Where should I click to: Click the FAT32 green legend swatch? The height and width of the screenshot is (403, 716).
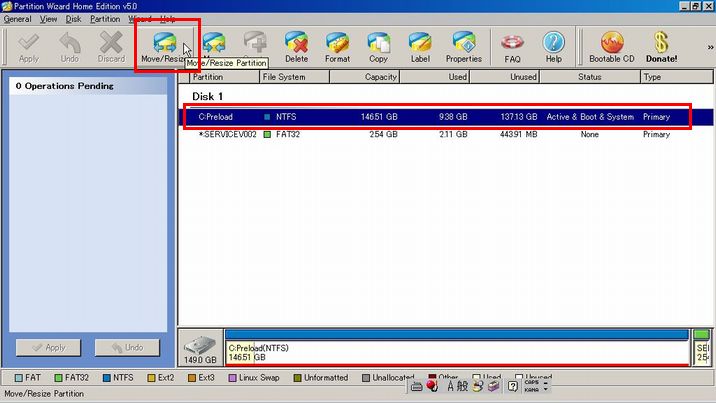click(58, 378)
